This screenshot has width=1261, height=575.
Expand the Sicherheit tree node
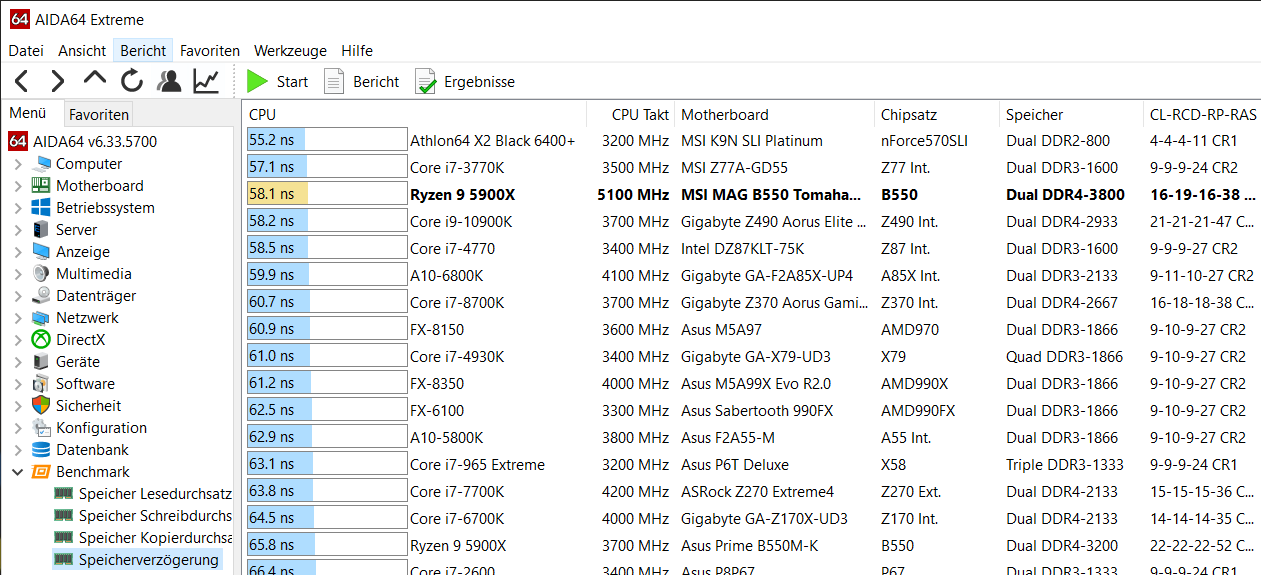pyautogui.click(x=18, y=406)
